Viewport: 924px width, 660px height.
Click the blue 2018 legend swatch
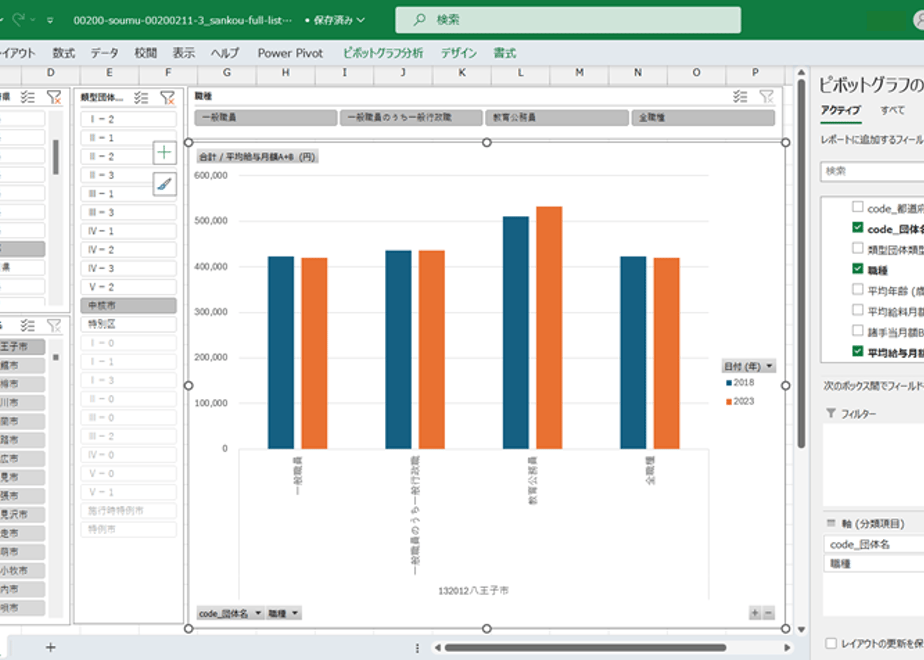click(729, 382)
